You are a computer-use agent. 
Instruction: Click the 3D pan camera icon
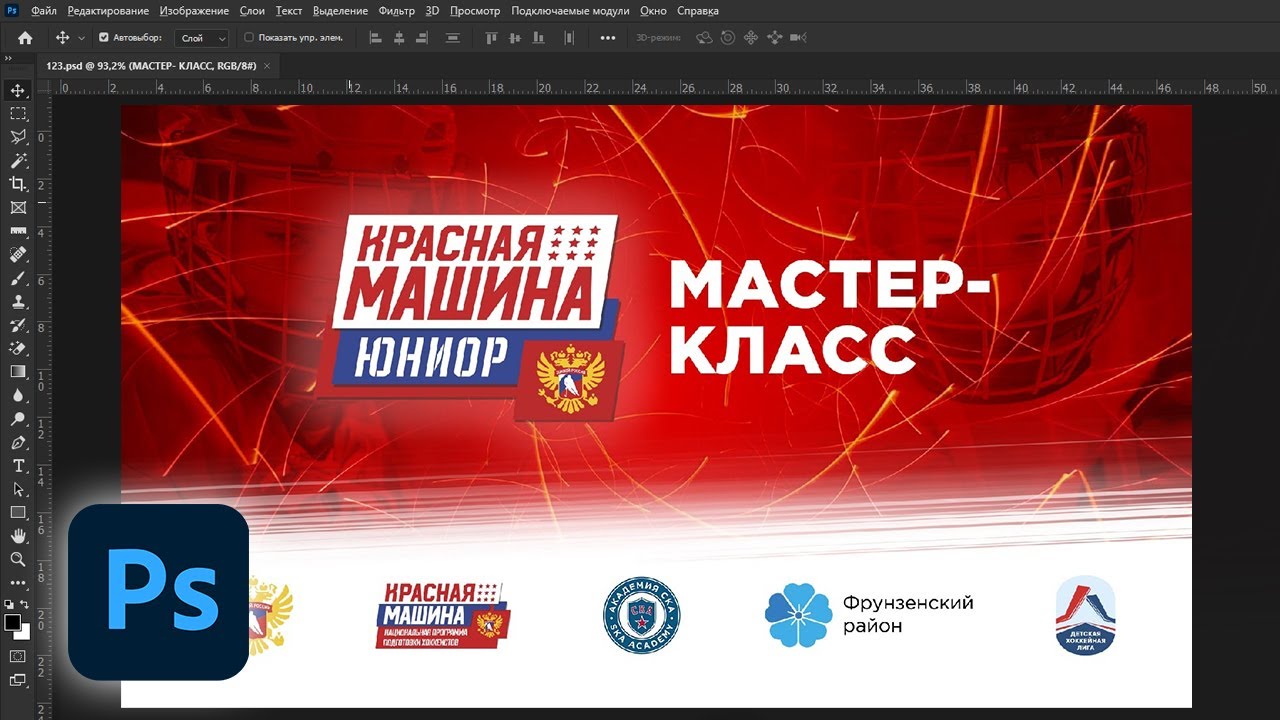pos(750,38)
